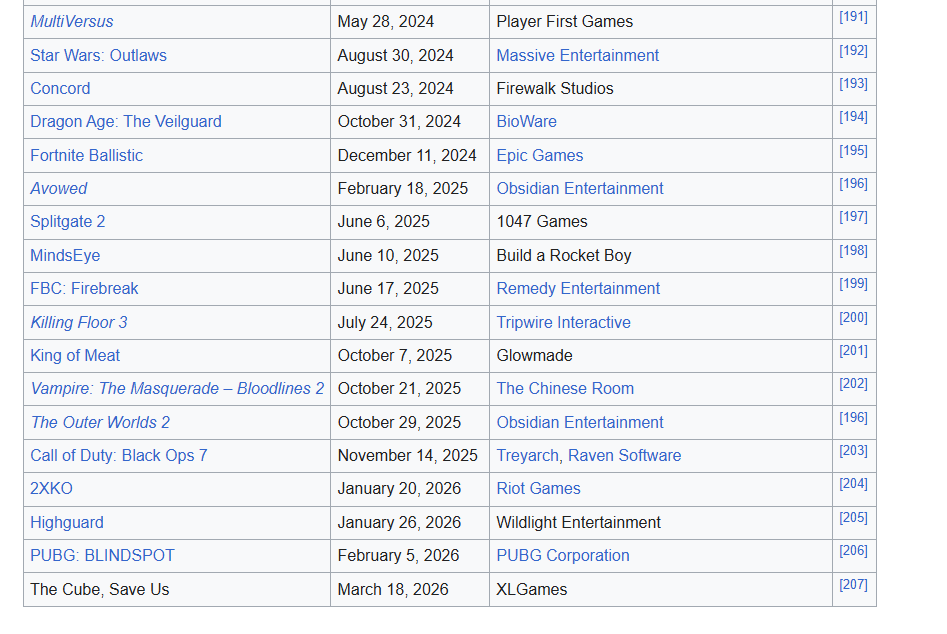Jump to citation [199]
Image resolution: width=947 pixels, height=634 pixels.
853,284
